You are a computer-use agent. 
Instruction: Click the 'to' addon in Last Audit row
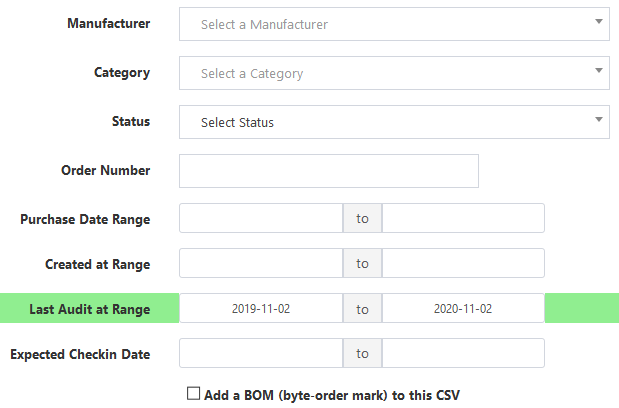(362, 308)
